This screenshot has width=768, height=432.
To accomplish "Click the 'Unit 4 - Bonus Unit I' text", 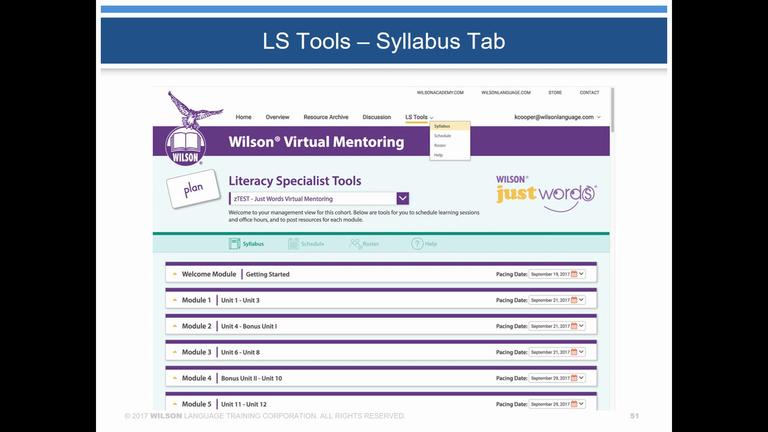I will tap(249, 326).
